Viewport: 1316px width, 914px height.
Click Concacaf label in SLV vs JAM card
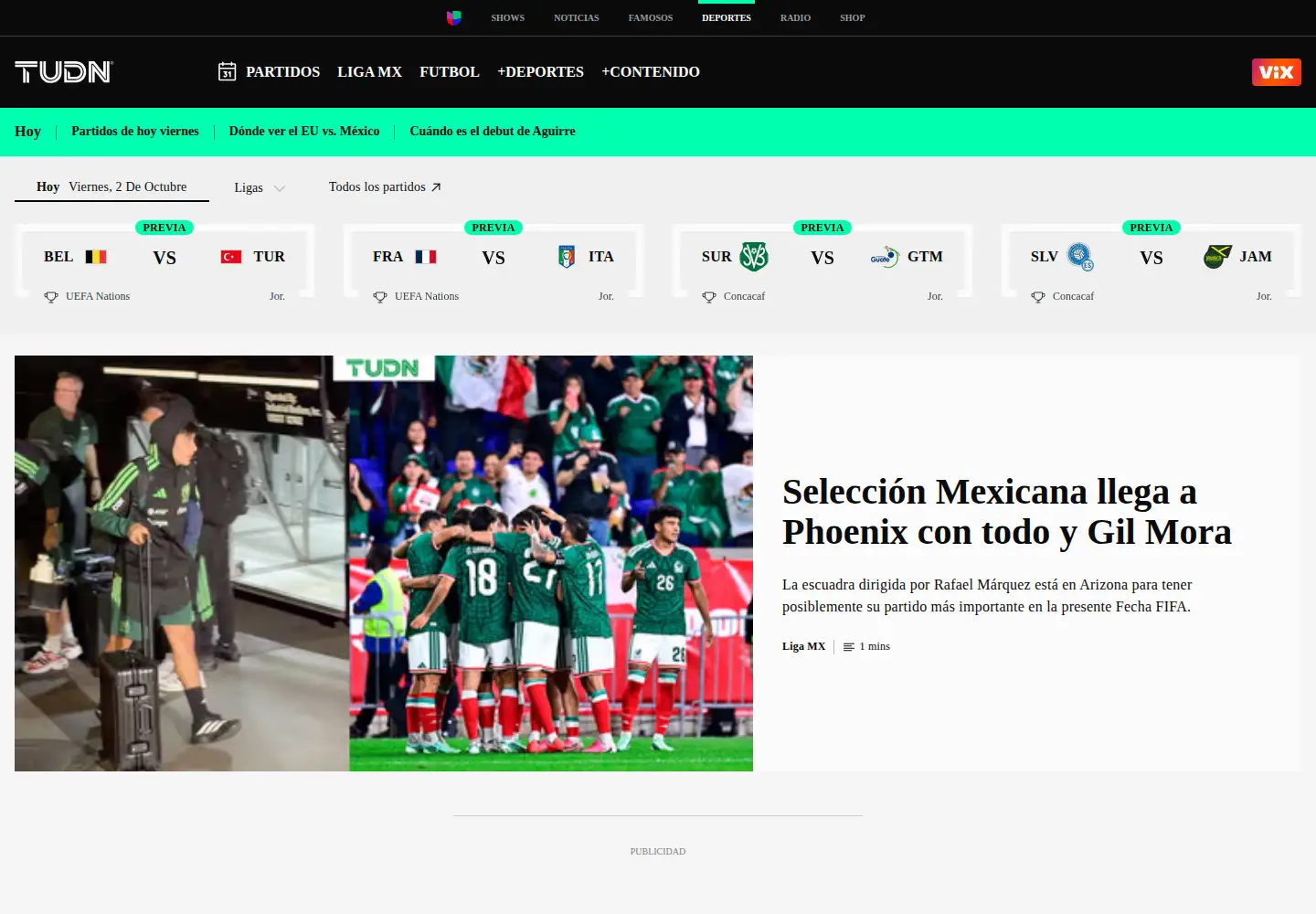tap(1073, 296)
